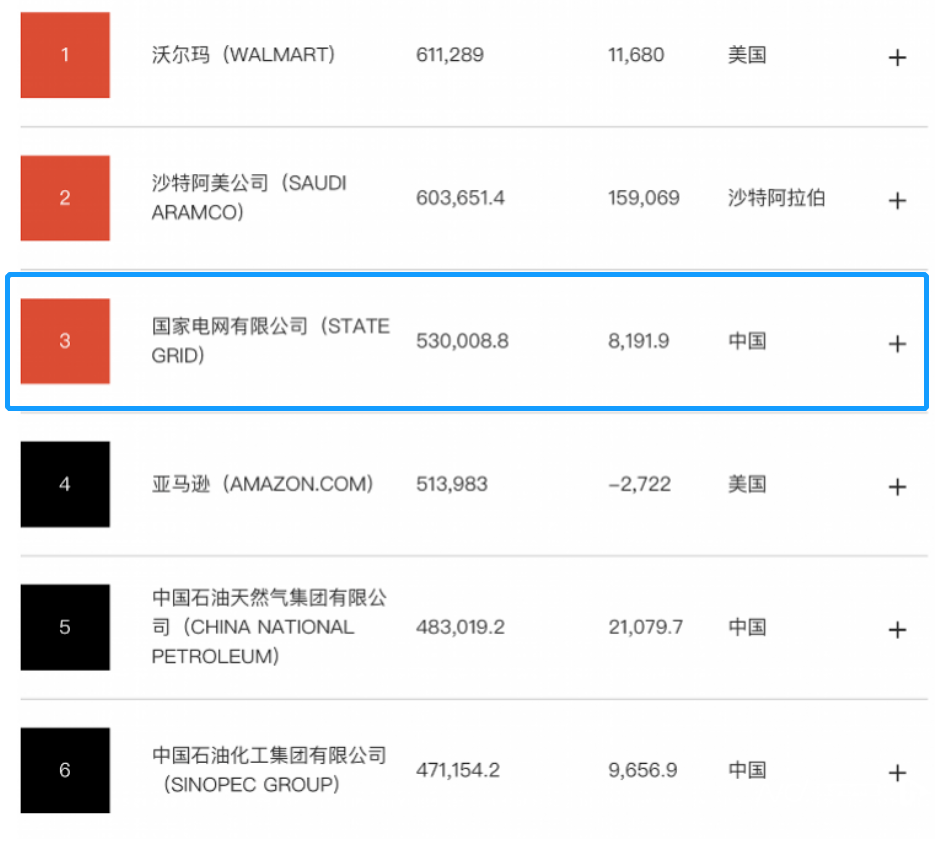Open 国家电网有限公司 (STATE GRID) name
This screenshot has height=851, width=935.
[x=271, y=341]
